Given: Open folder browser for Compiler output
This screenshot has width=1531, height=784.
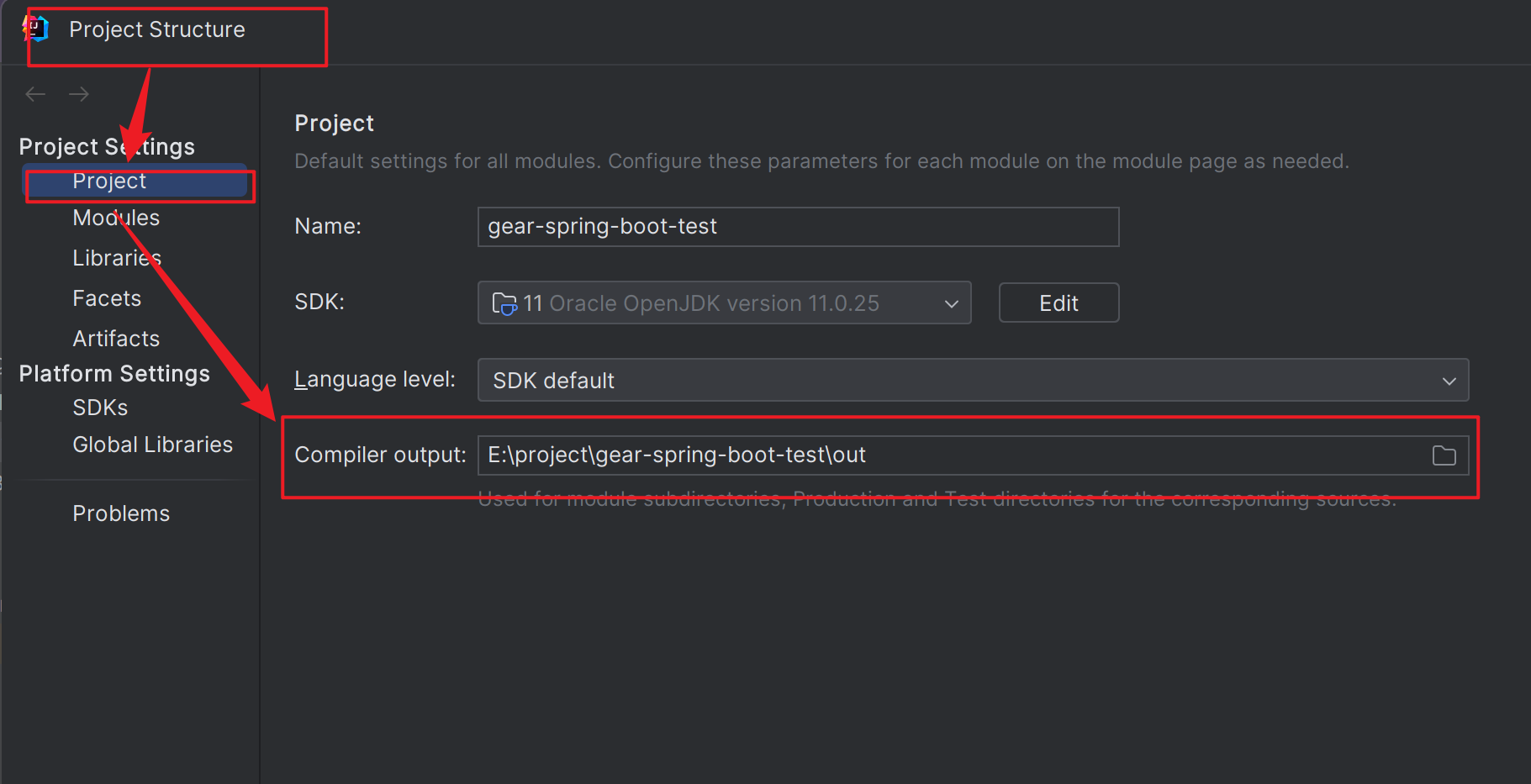Looking at the screenshot, I should [x=1444, y=455].
